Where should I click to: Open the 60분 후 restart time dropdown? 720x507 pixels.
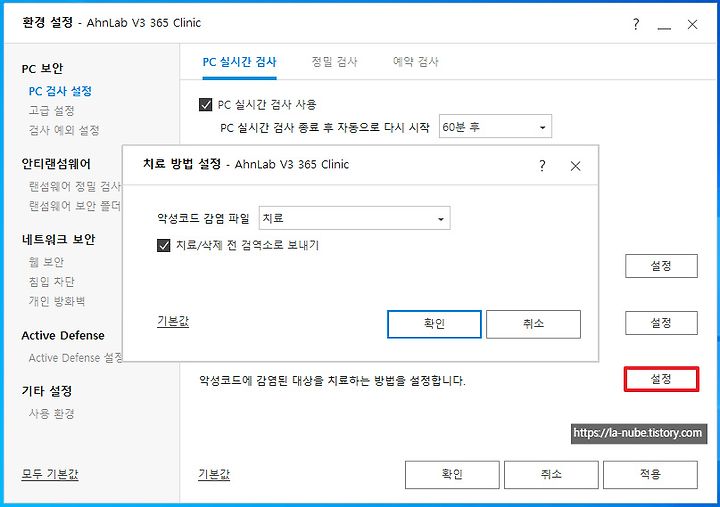(495, 127)
